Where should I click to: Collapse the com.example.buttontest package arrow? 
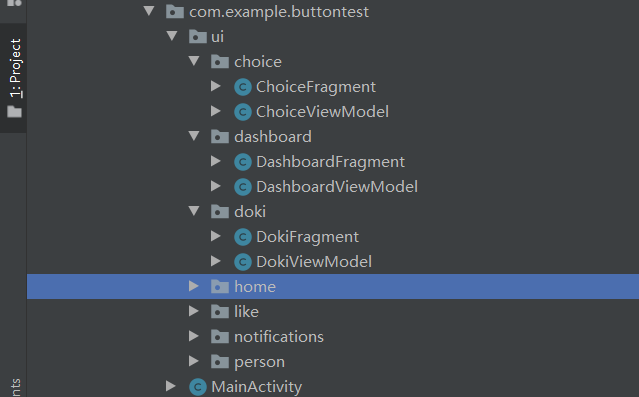(149, 11)
